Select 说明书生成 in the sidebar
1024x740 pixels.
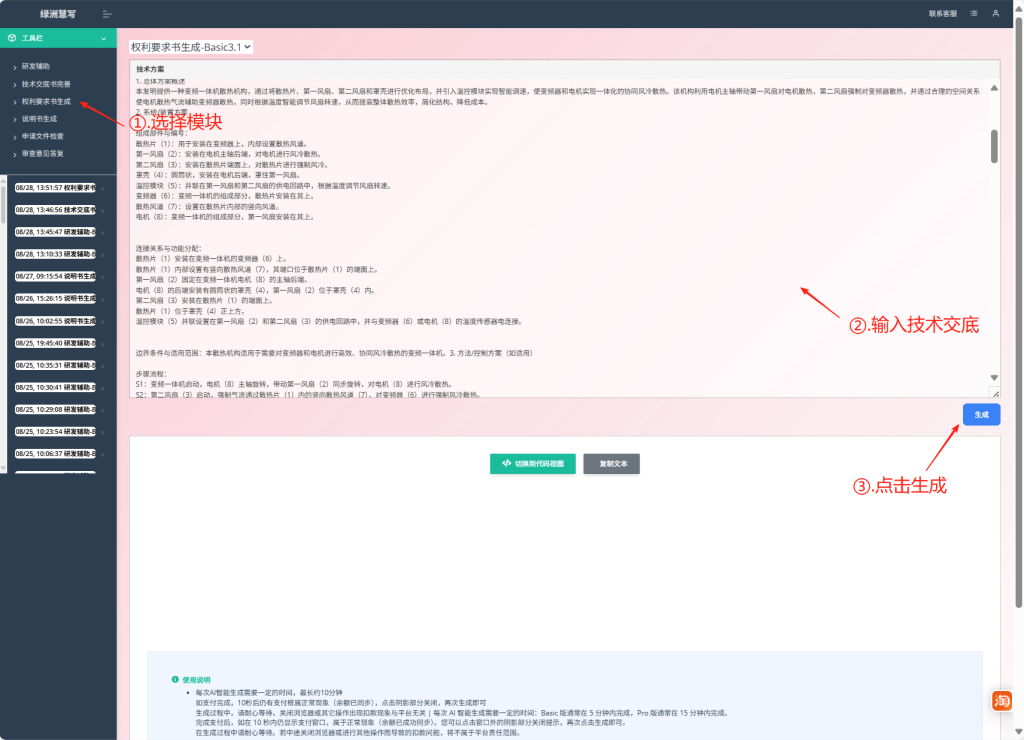click(x=40, y=119)
